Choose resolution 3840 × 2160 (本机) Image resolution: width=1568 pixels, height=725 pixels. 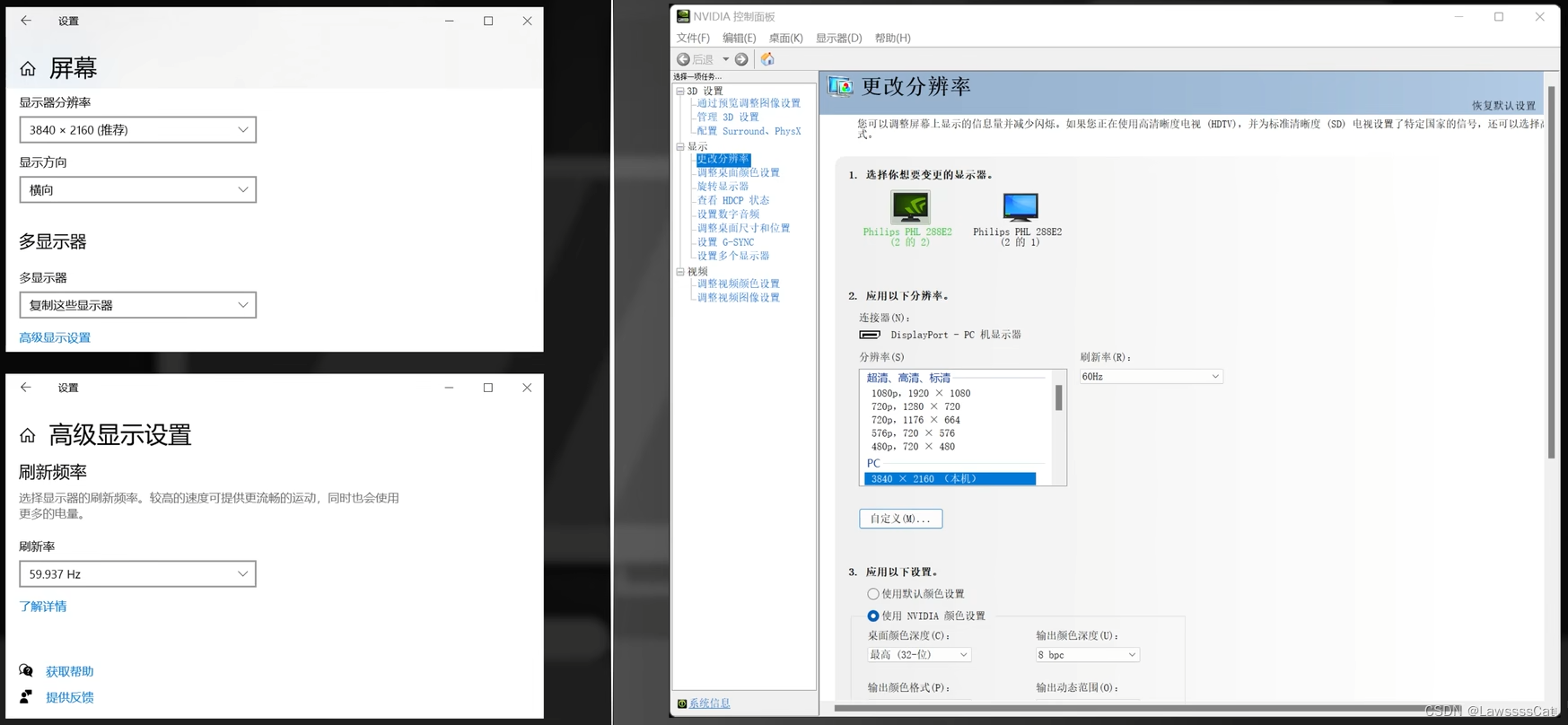[950, 479]
